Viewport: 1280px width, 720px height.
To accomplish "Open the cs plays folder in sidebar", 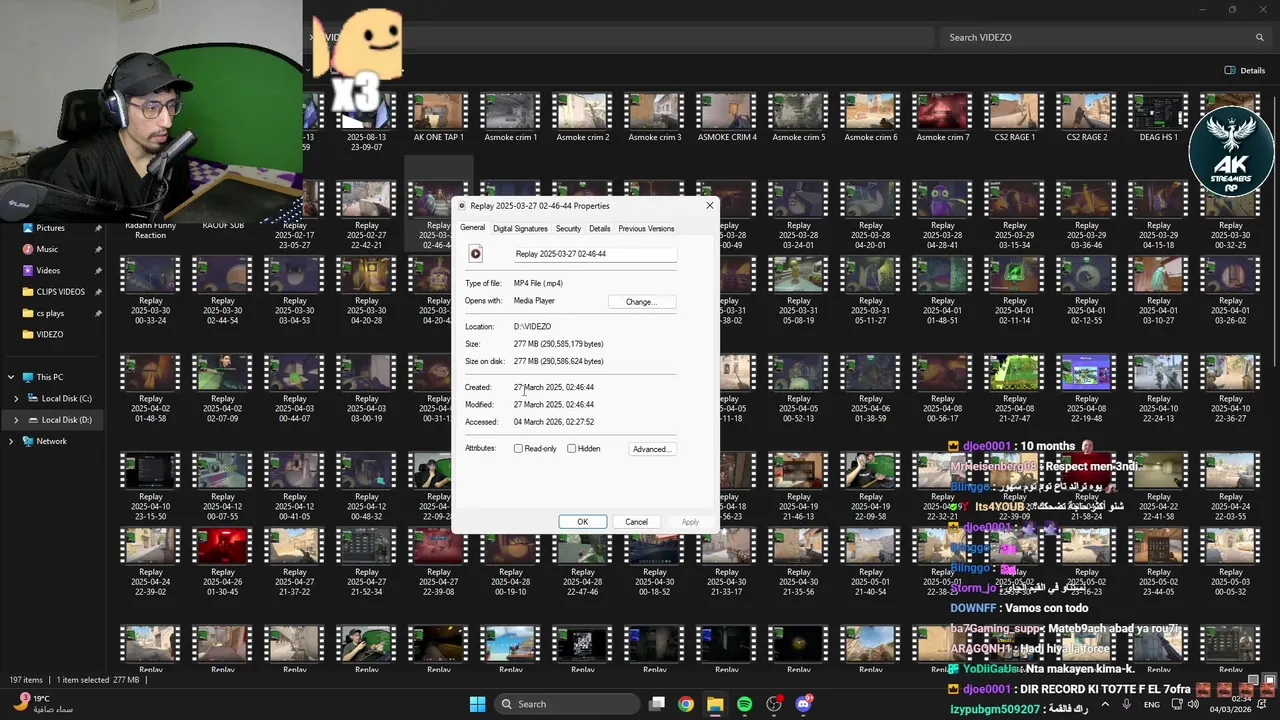I will pyautogui.click(x=50, y=313).
